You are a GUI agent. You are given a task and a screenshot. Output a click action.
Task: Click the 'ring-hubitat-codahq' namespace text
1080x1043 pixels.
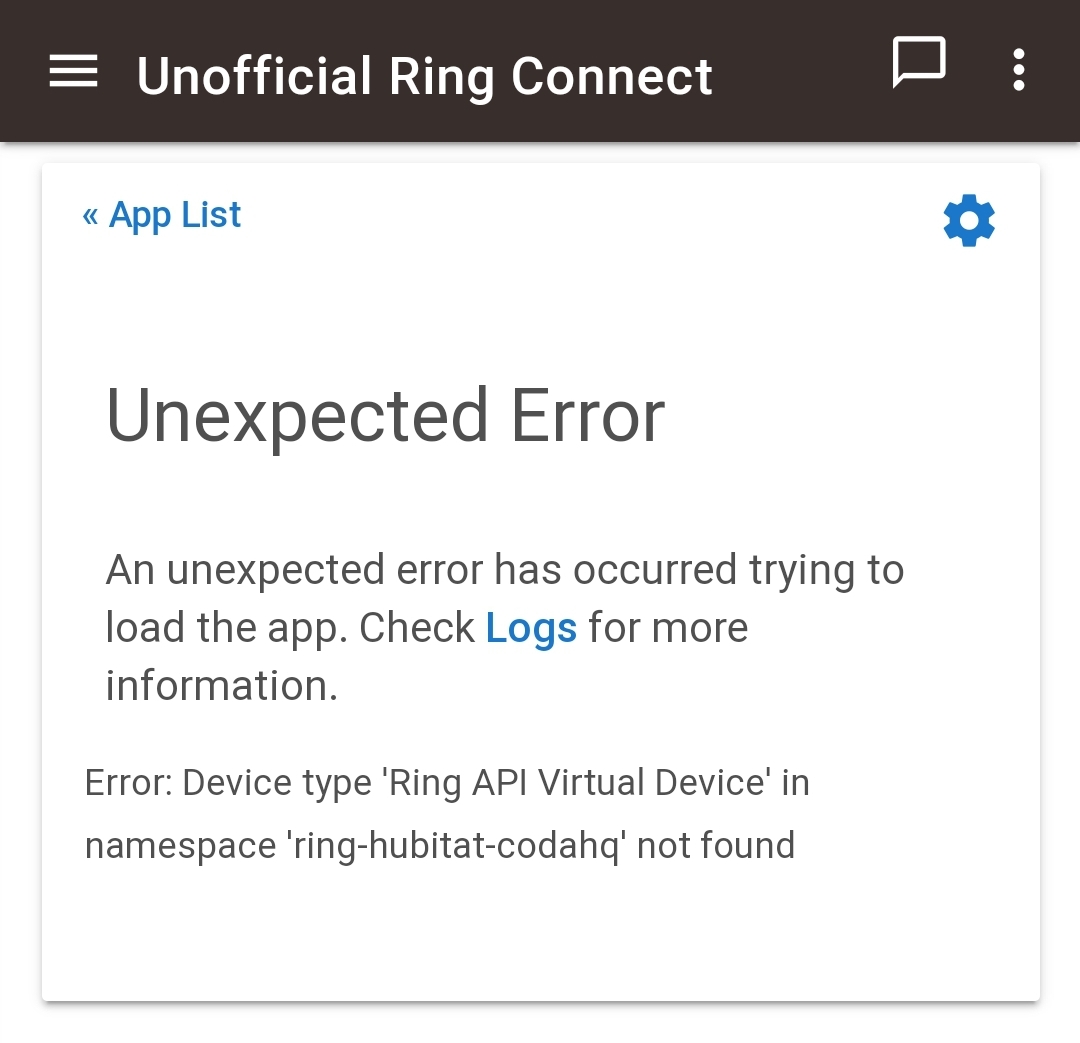click(455, 845)
